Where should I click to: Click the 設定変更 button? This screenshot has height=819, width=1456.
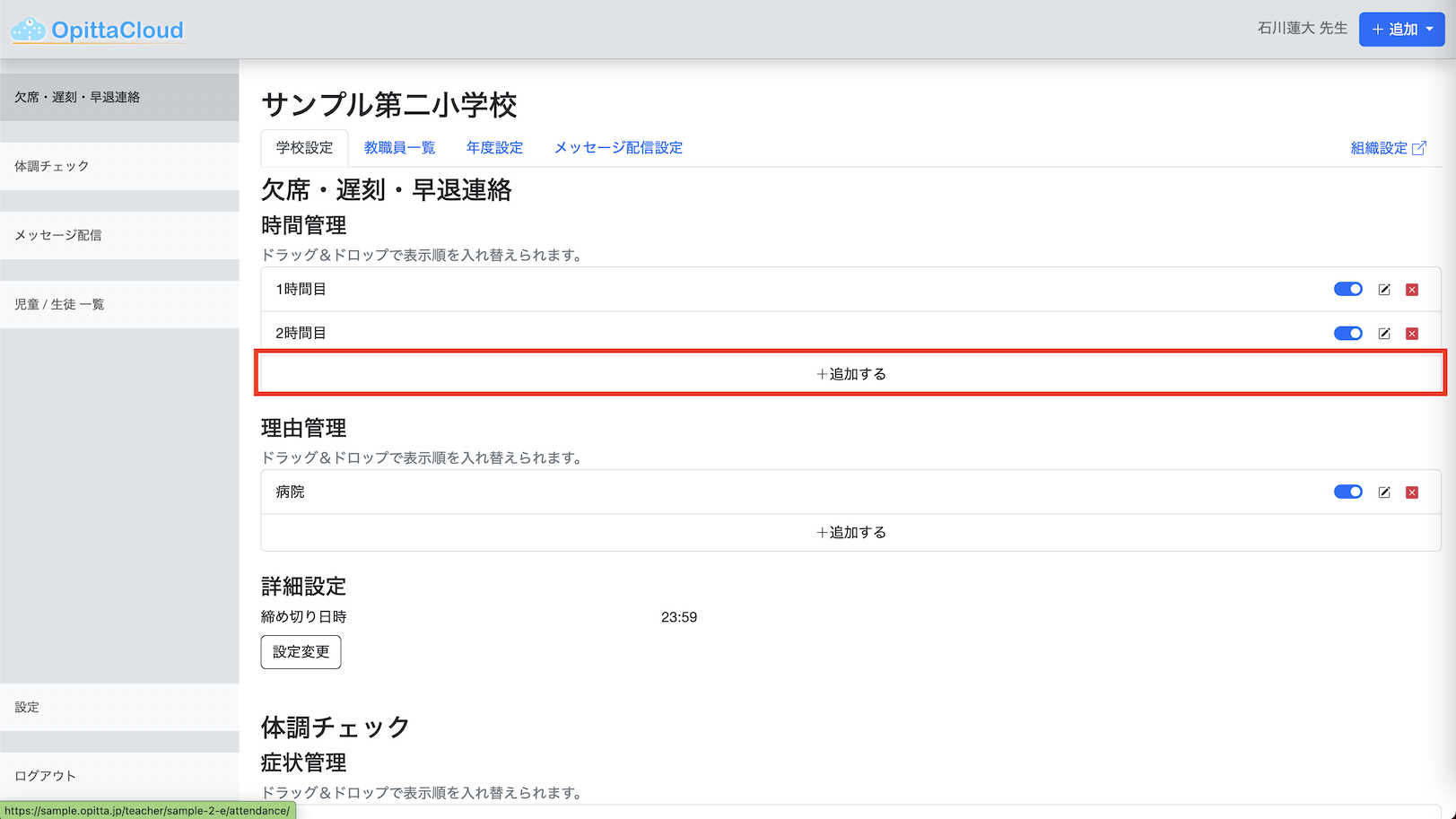point(301,652)
